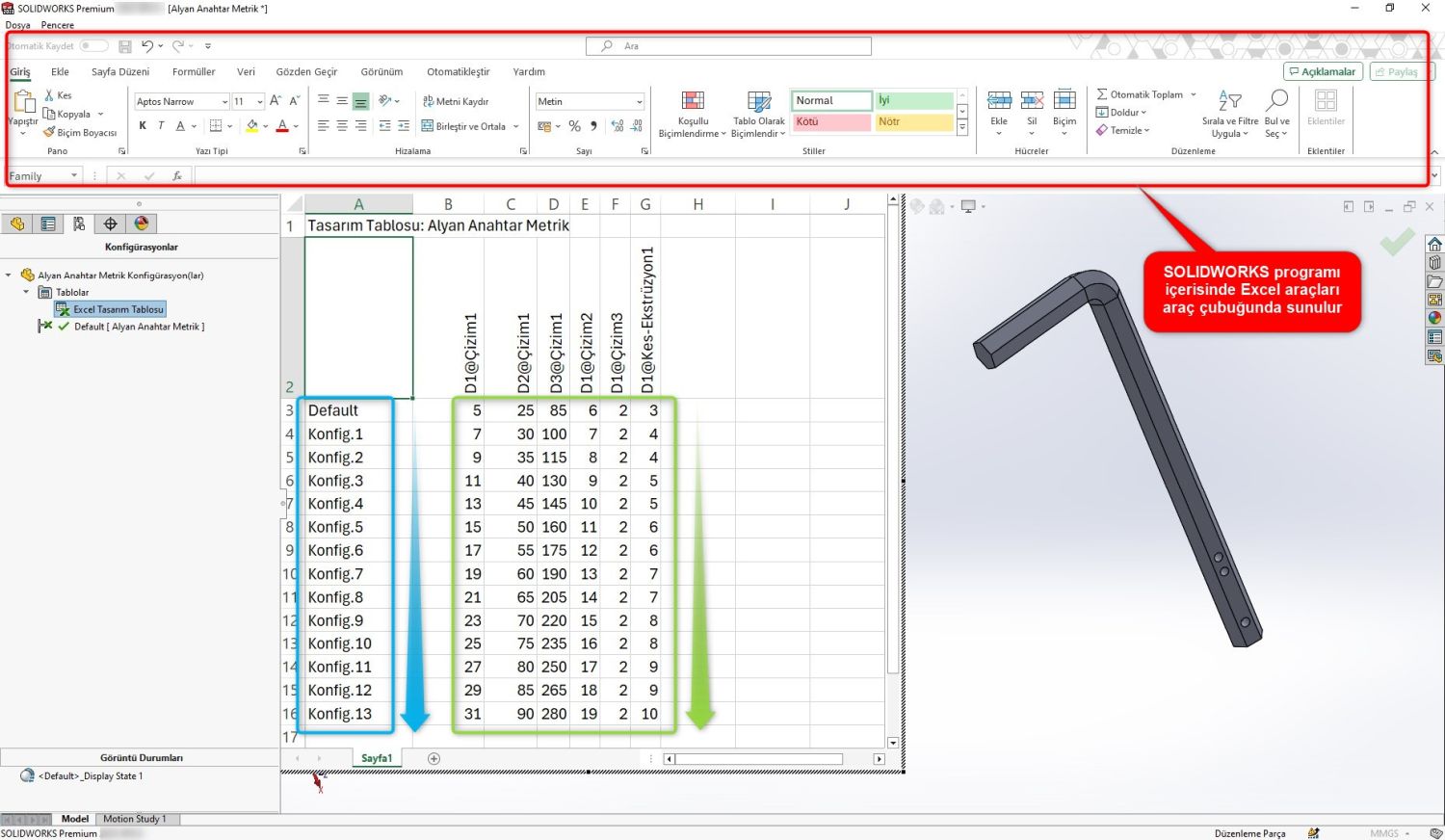
Task: Toggle the underline A button
Action: click(x=180, y=126)
